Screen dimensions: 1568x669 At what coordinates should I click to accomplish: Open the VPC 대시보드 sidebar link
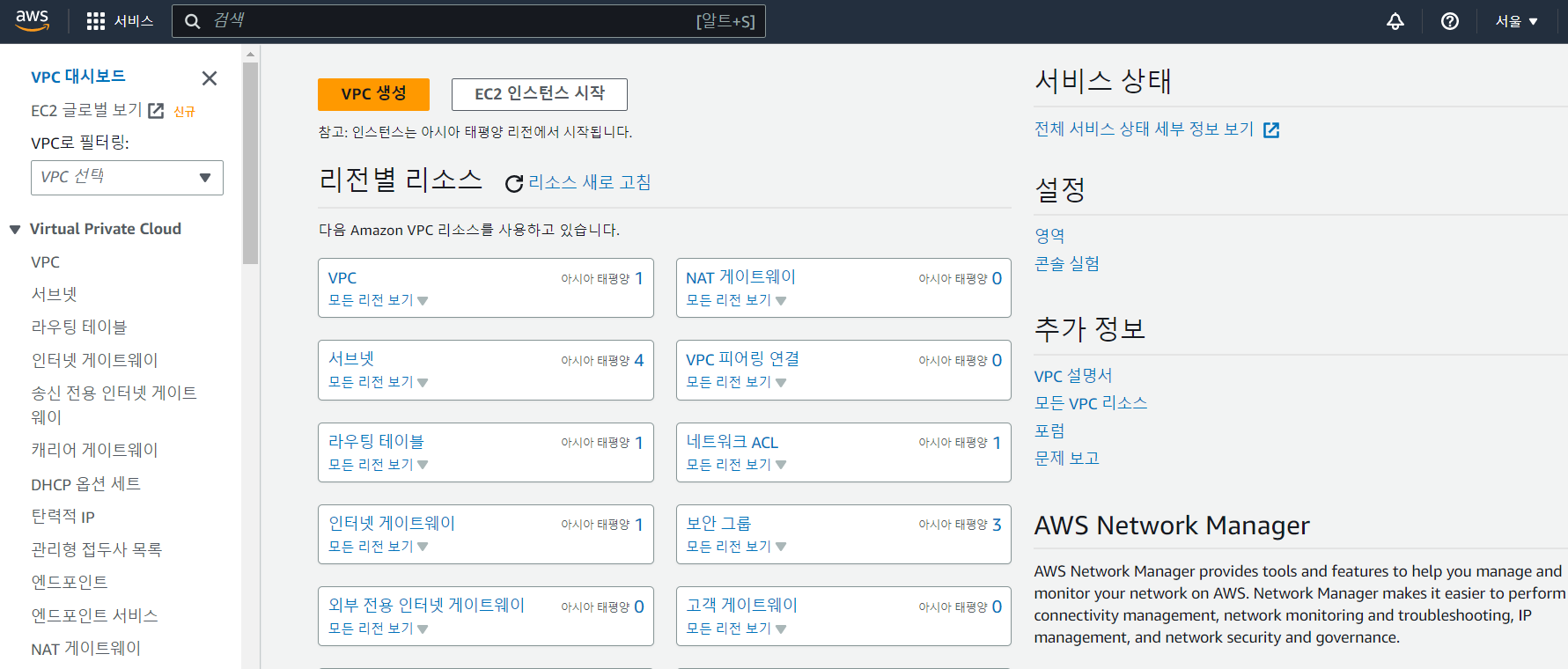tap(78, 77)
